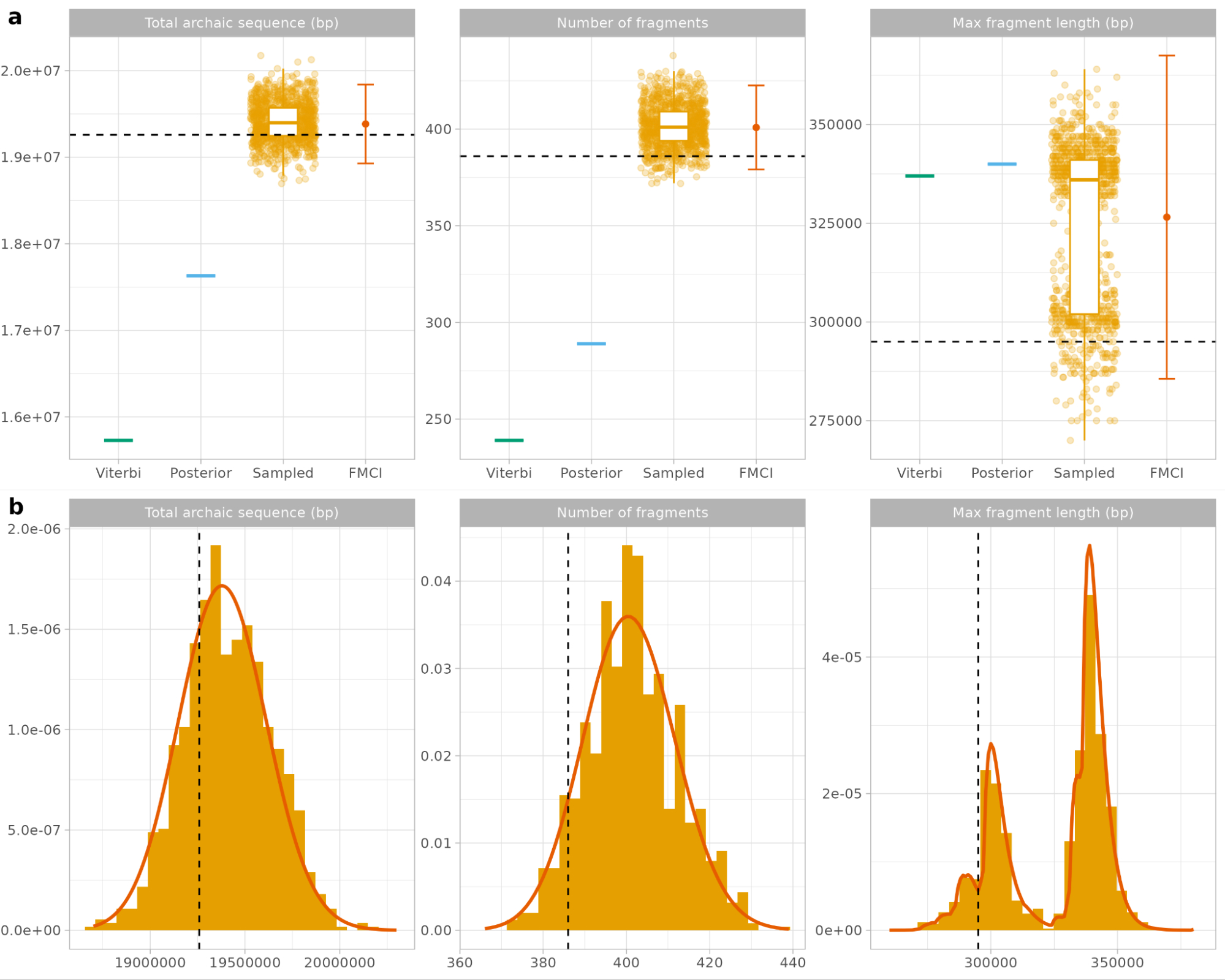Viewport: 1225px width, 980px height.
Task: Click the 'Number of fragments' header in panel a
Action: point(632,23)
